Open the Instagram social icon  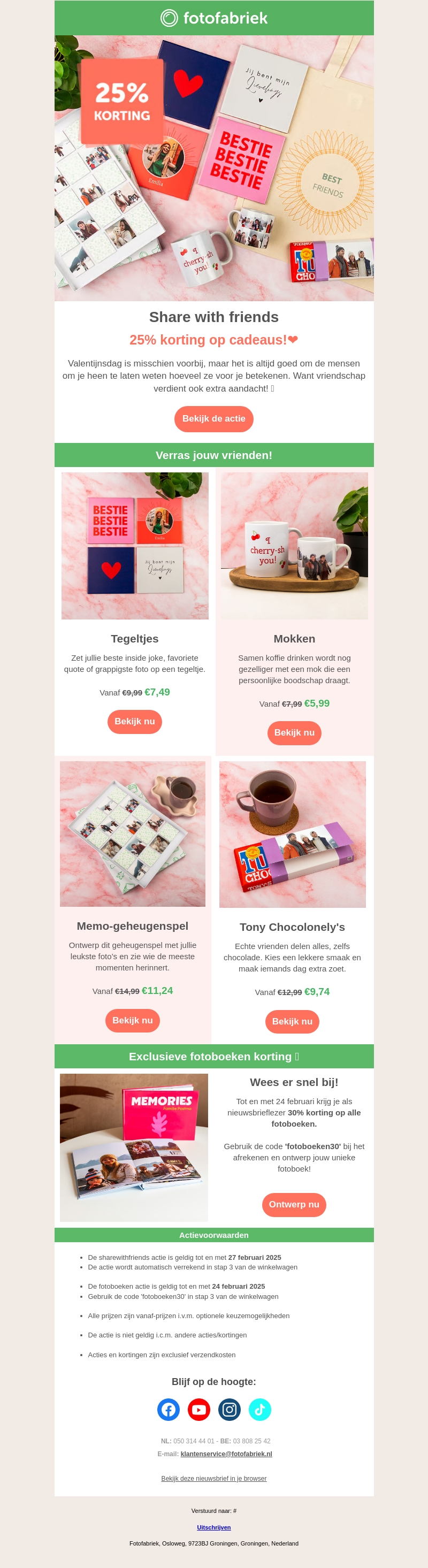tap(230, 1409)
